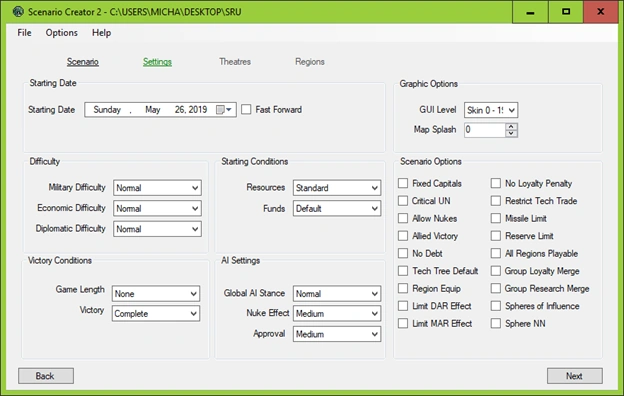Open the Military Difficulty dropdown
This screenshot has width=624, height=396.
point(157,187)
